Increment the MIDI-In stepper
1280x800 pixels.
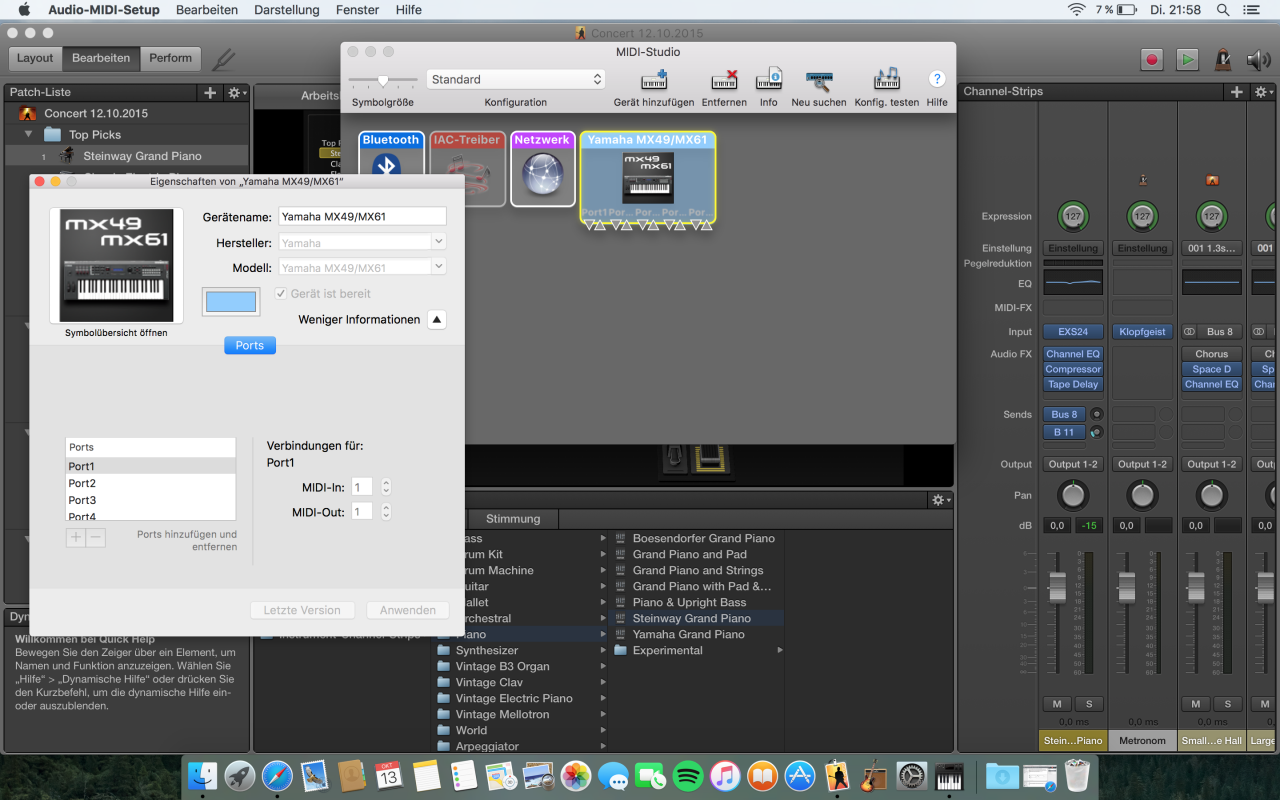coord(386,483)
